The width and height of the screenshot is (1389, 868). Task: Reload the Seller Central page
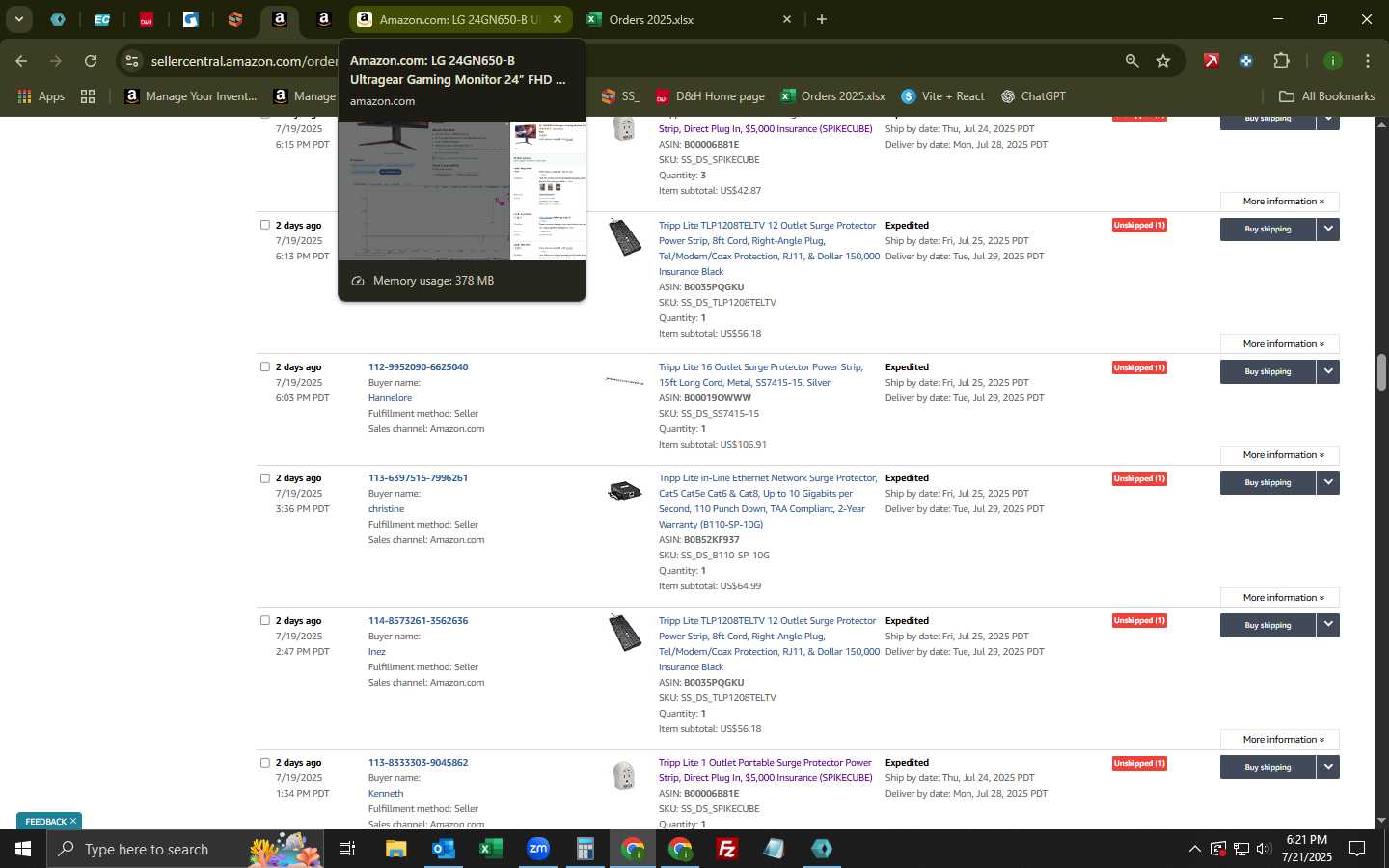91,61
